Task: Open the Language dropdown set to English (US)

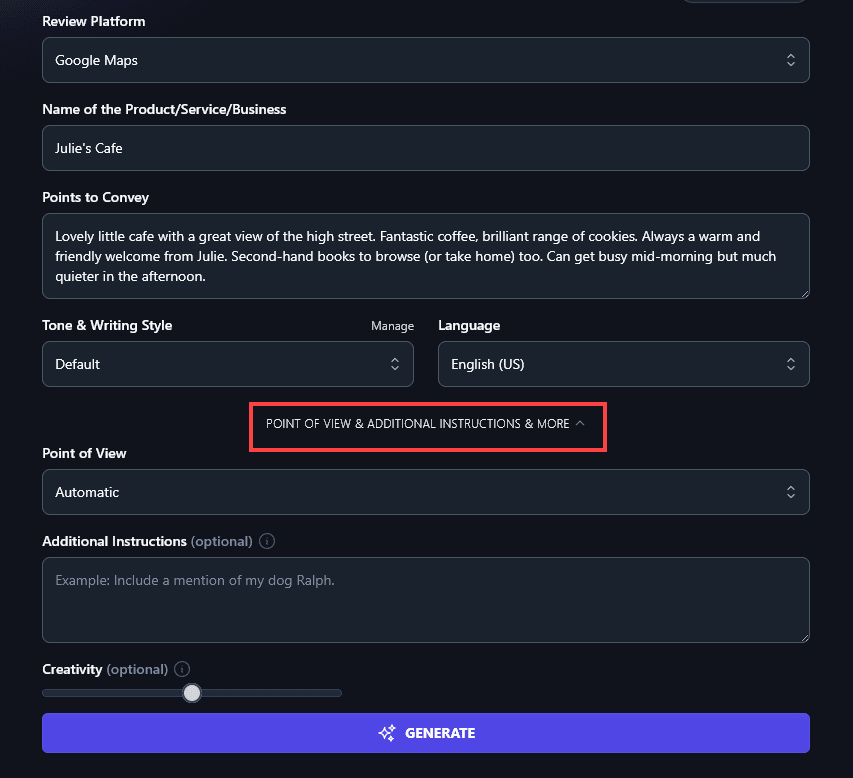Action: pos(623,364)
